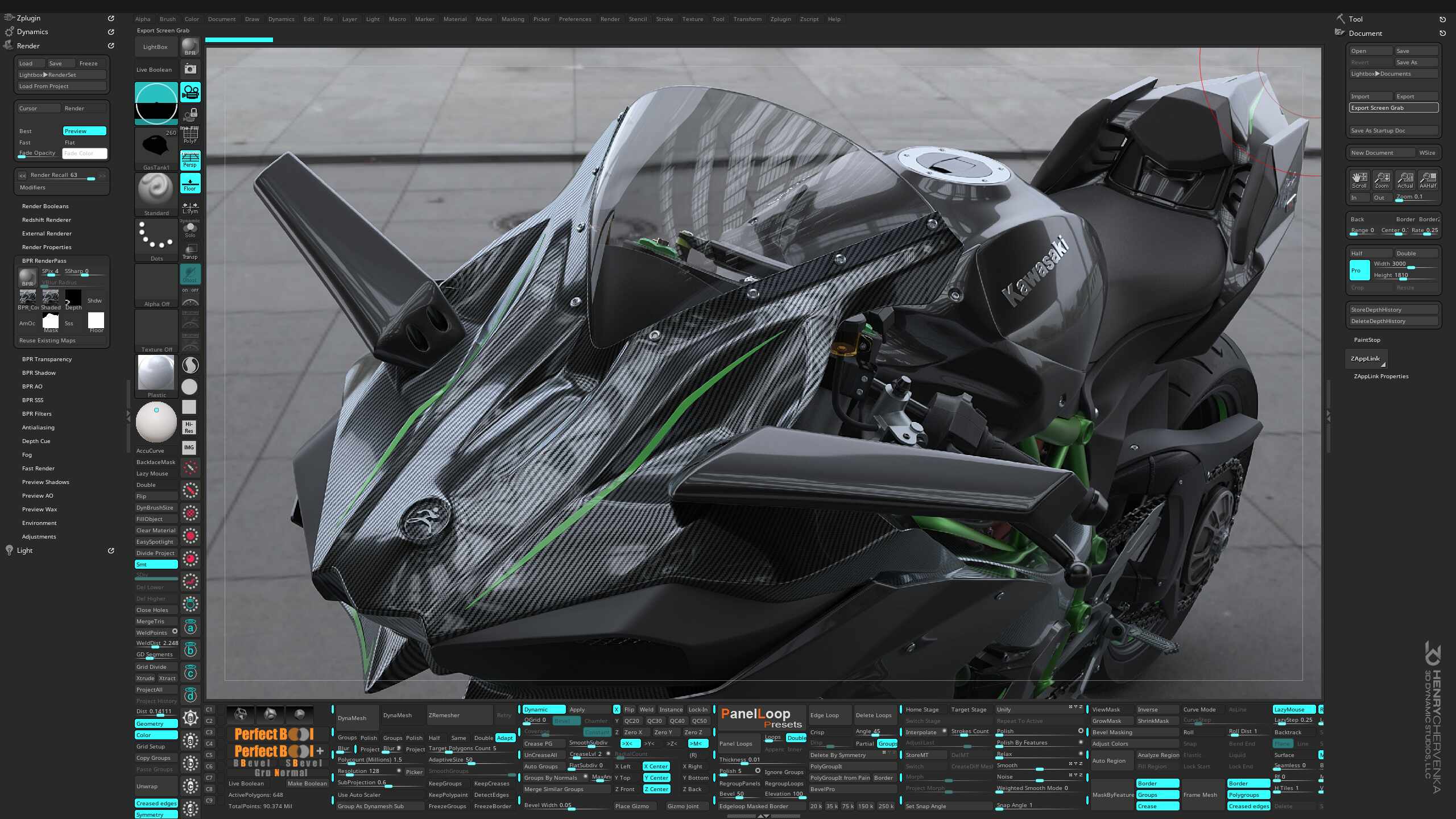1456x819 pixels.
Task: Click the Make Boolean button
Action: [x=307, y=783]
